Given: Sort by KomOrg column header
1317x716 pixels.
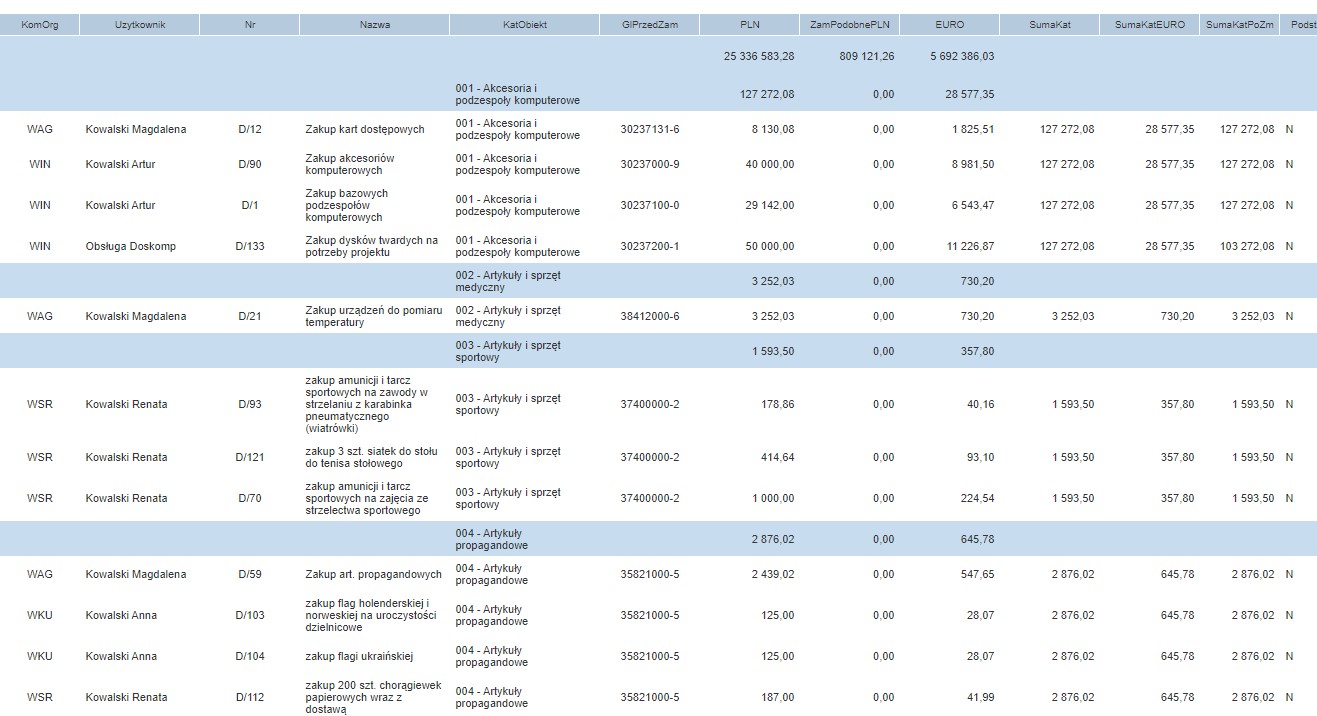Looking at the screenshot, I should point(40,24).
